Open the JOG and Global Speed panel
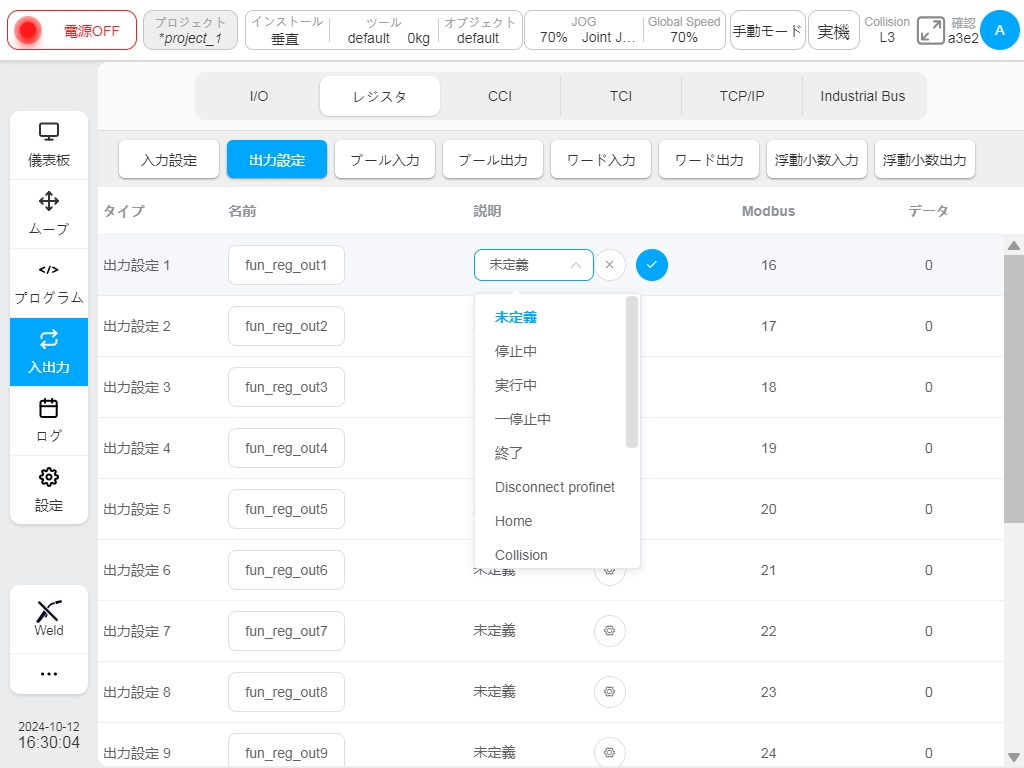Image resolution: width=1024 pixels, height=768 pixels. click(624, 30)
